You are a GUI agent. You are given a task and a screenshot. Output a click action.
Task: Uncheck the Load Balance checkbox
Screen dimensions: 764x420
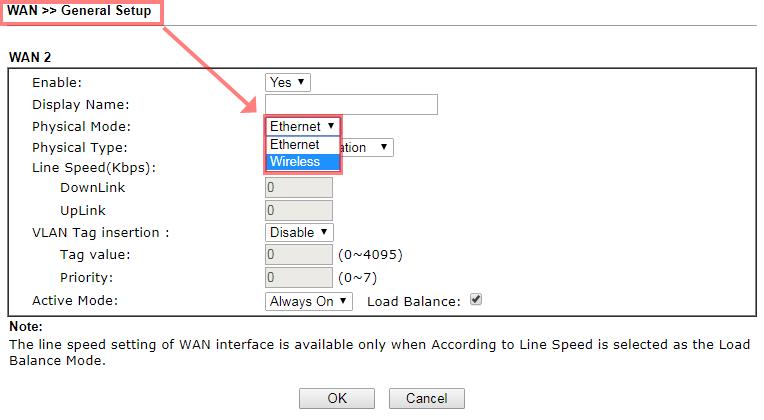[x=476, y=299]
